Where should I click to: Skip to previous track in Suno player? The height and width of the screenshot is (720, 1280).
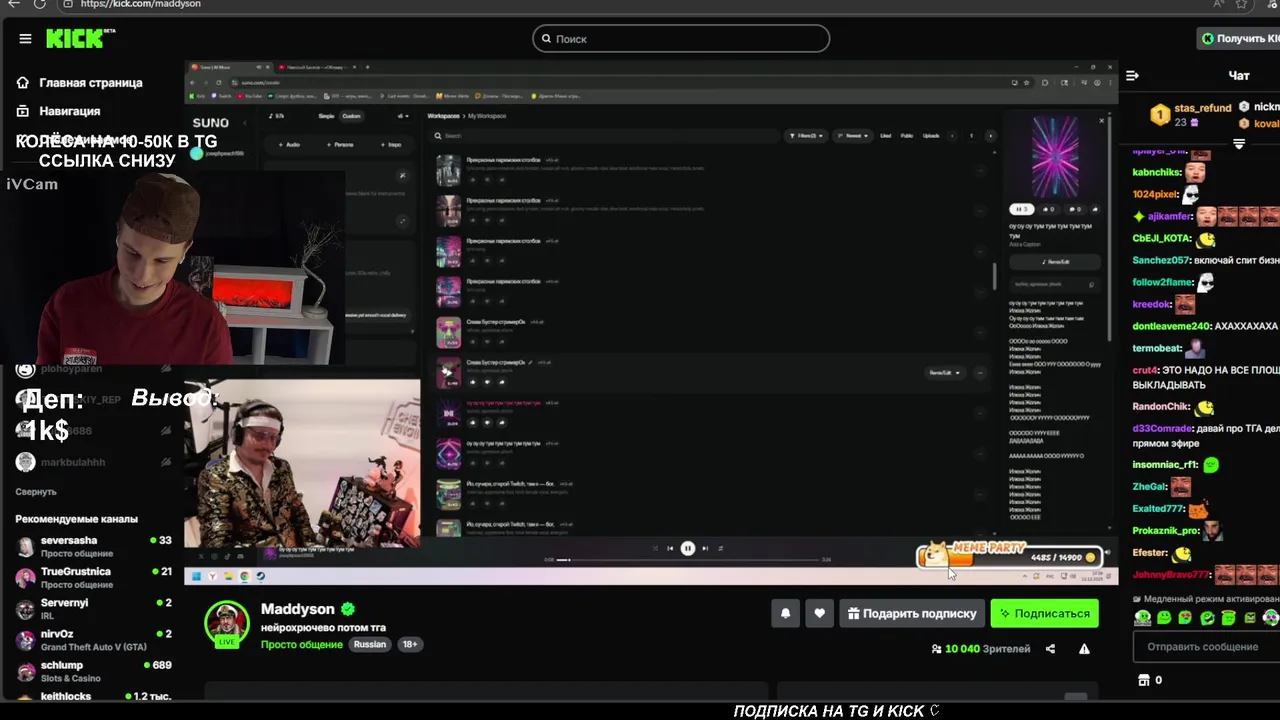(670, 548)
